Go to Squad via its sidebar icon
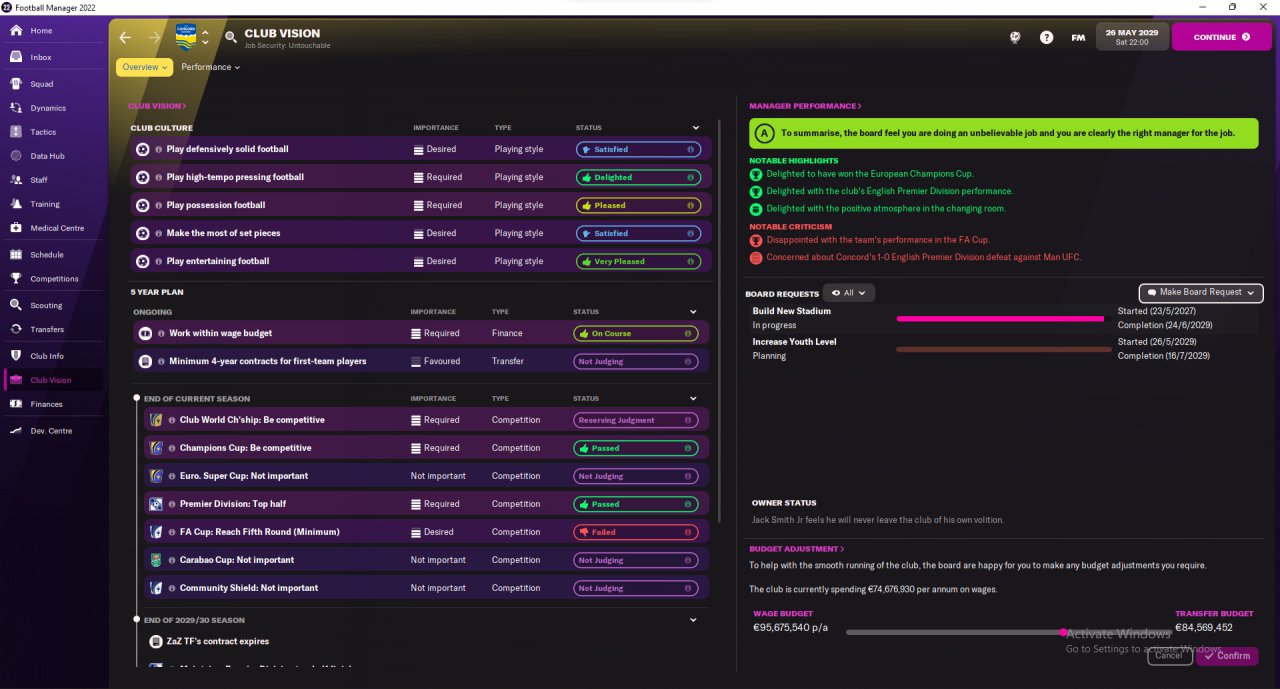 pyautogui.click(x=16, y=84)
